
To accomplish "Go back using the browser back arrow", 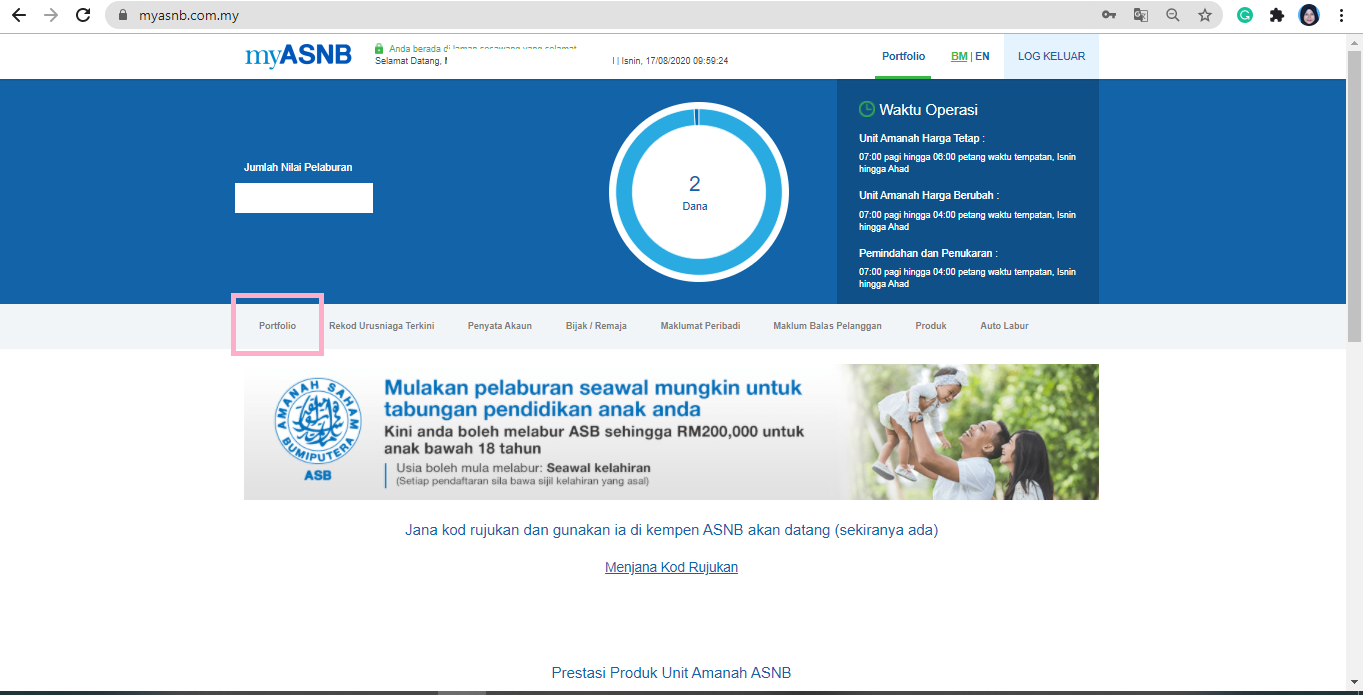I will pyautogui.click(x=19, y=15).
